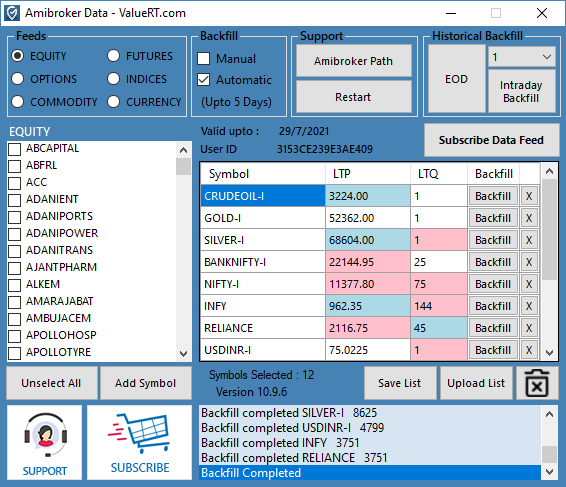The height and width of the screenshot is (487, 566).
Task: Select the 'Backfill Completed' log entry
Action: coord(370,473)
